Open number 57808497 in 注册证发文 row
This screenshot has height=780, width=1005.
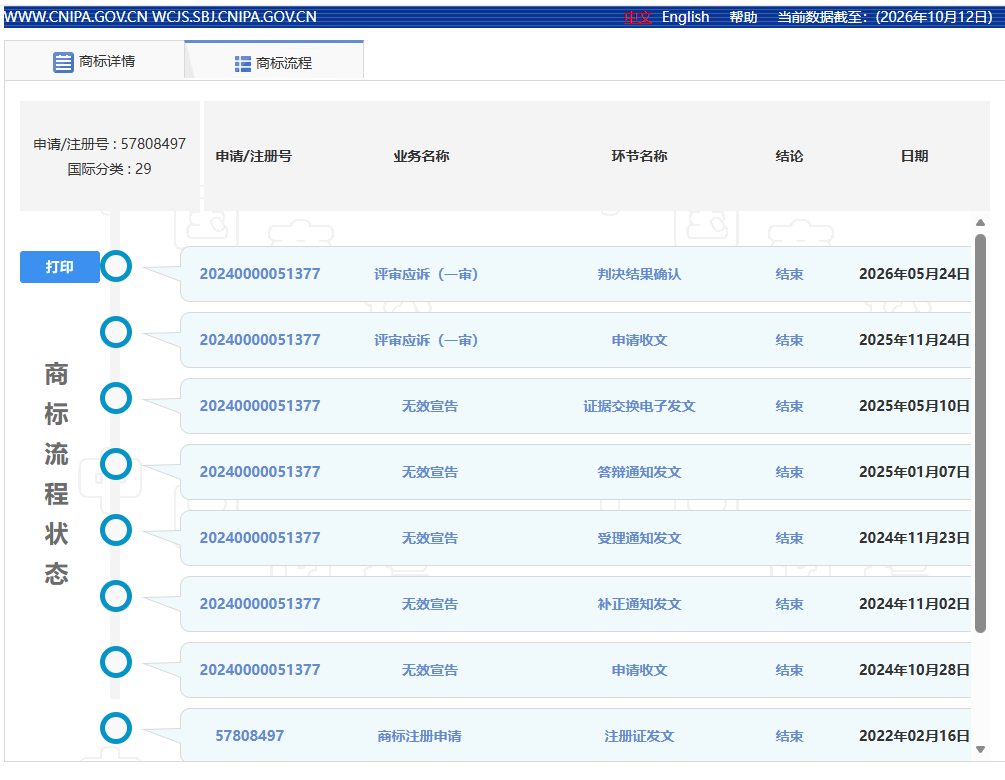pos(249,736)
